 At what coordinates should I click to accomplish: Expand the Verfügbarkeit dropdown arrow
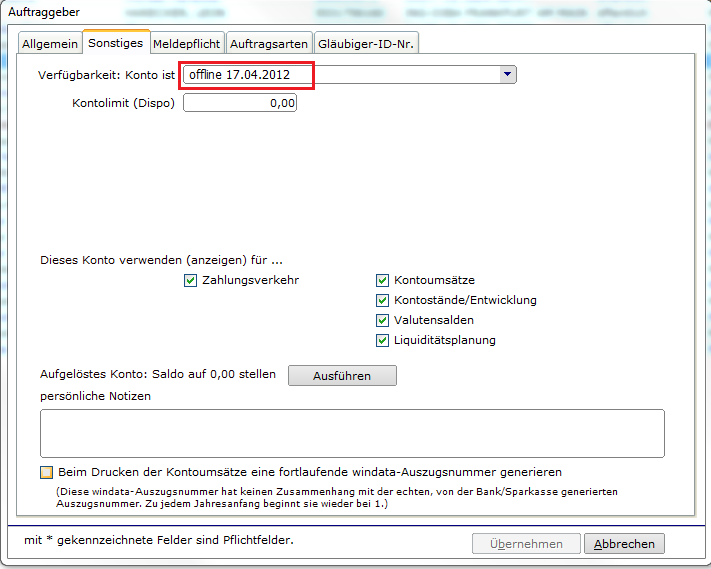(x=508, y=74)
